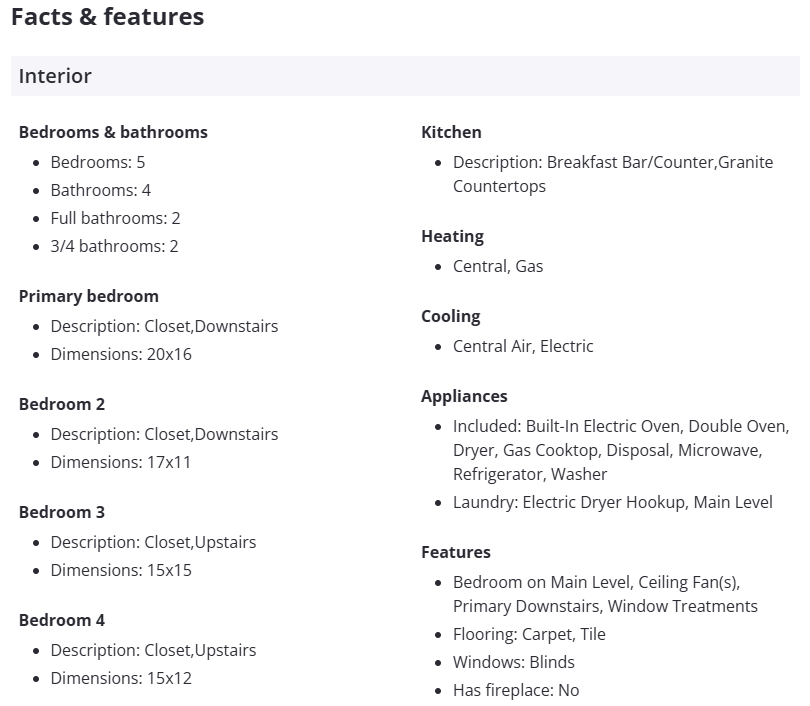Select the Bedroom 2 heading

pyautogui.click(x=62, y=404)
